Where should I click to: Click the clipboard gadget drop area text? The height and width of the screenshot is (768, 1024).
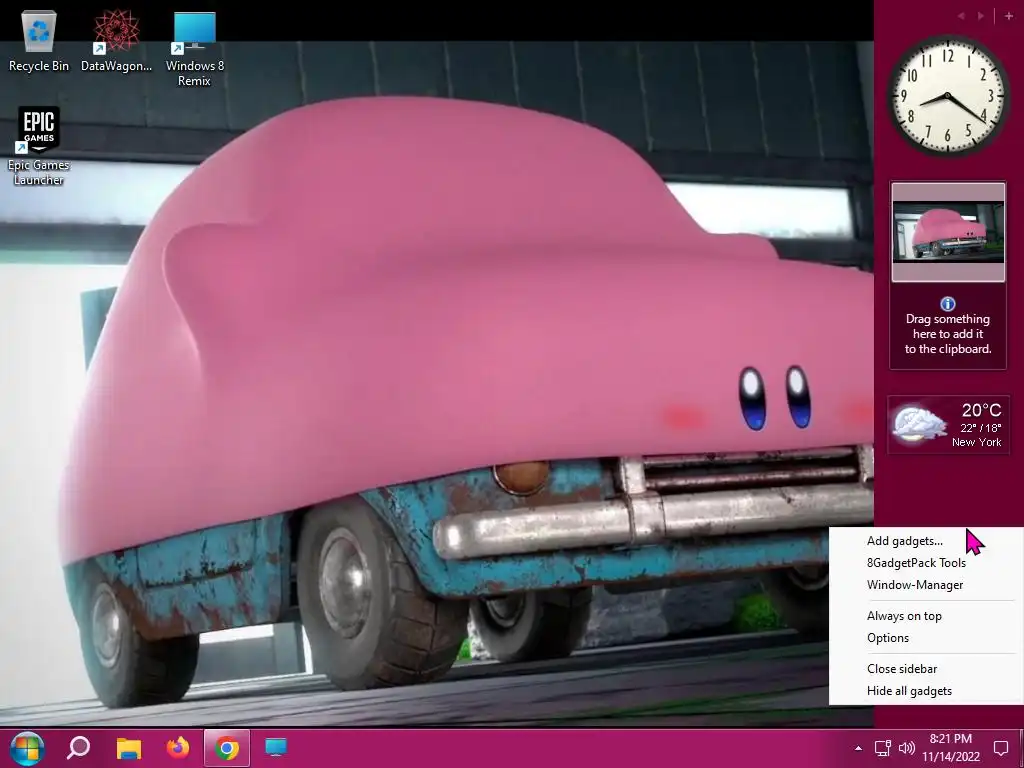click(948, 334)
